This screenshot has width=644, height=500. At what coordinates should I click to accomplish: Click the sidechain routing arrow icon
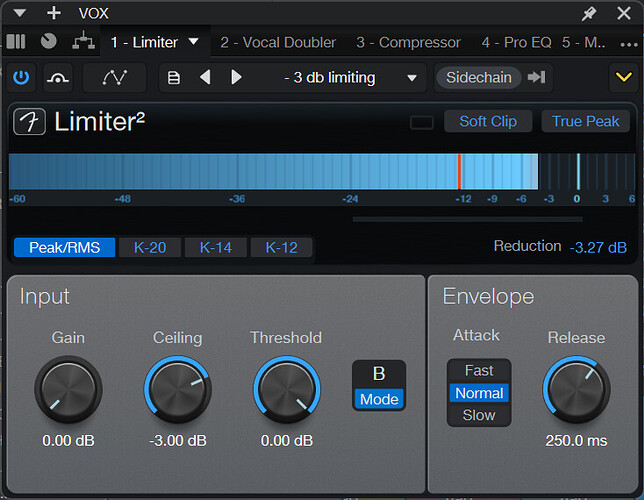536,77
